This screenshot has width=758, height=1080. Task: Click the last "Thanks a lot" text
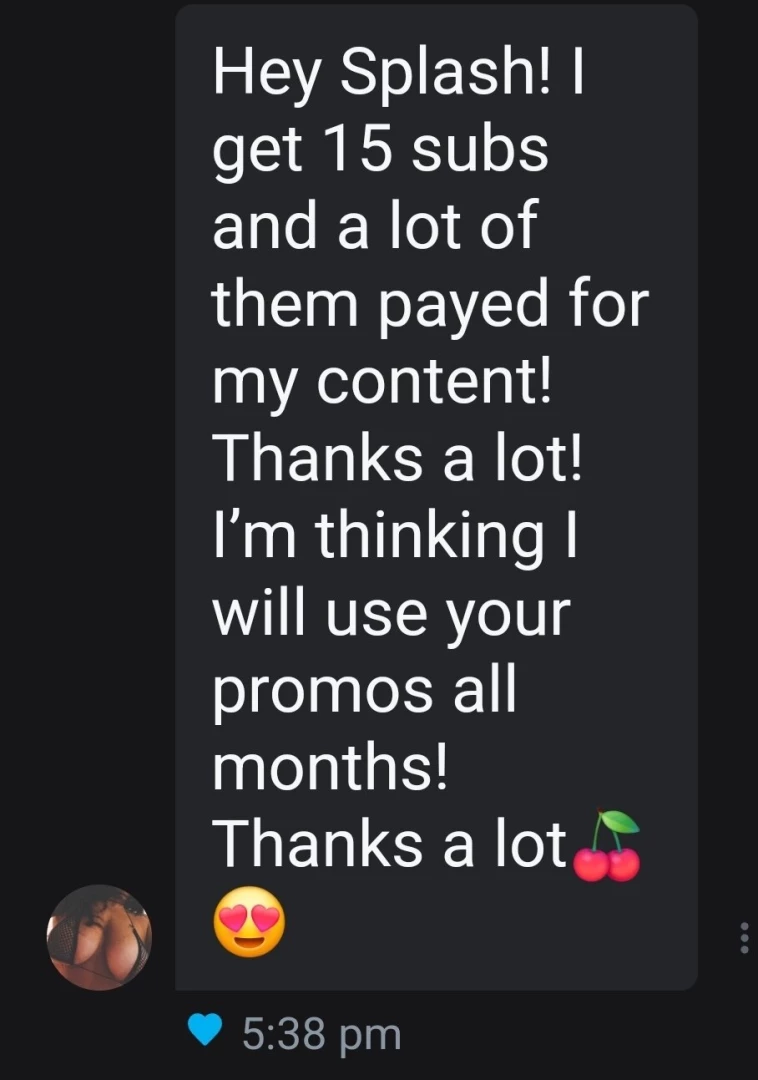click(x=391, y=845)
